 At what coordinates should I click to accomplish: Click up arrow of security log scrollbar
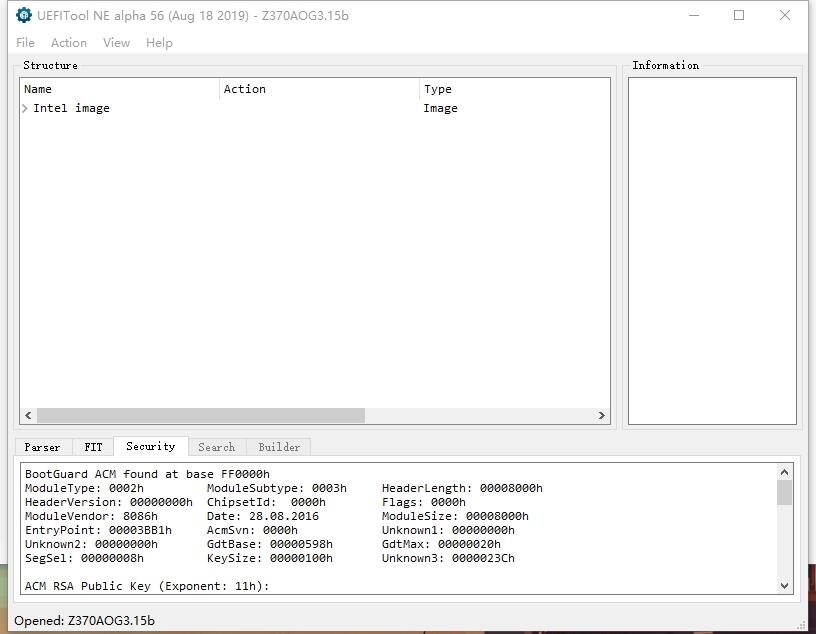point(784,472)
